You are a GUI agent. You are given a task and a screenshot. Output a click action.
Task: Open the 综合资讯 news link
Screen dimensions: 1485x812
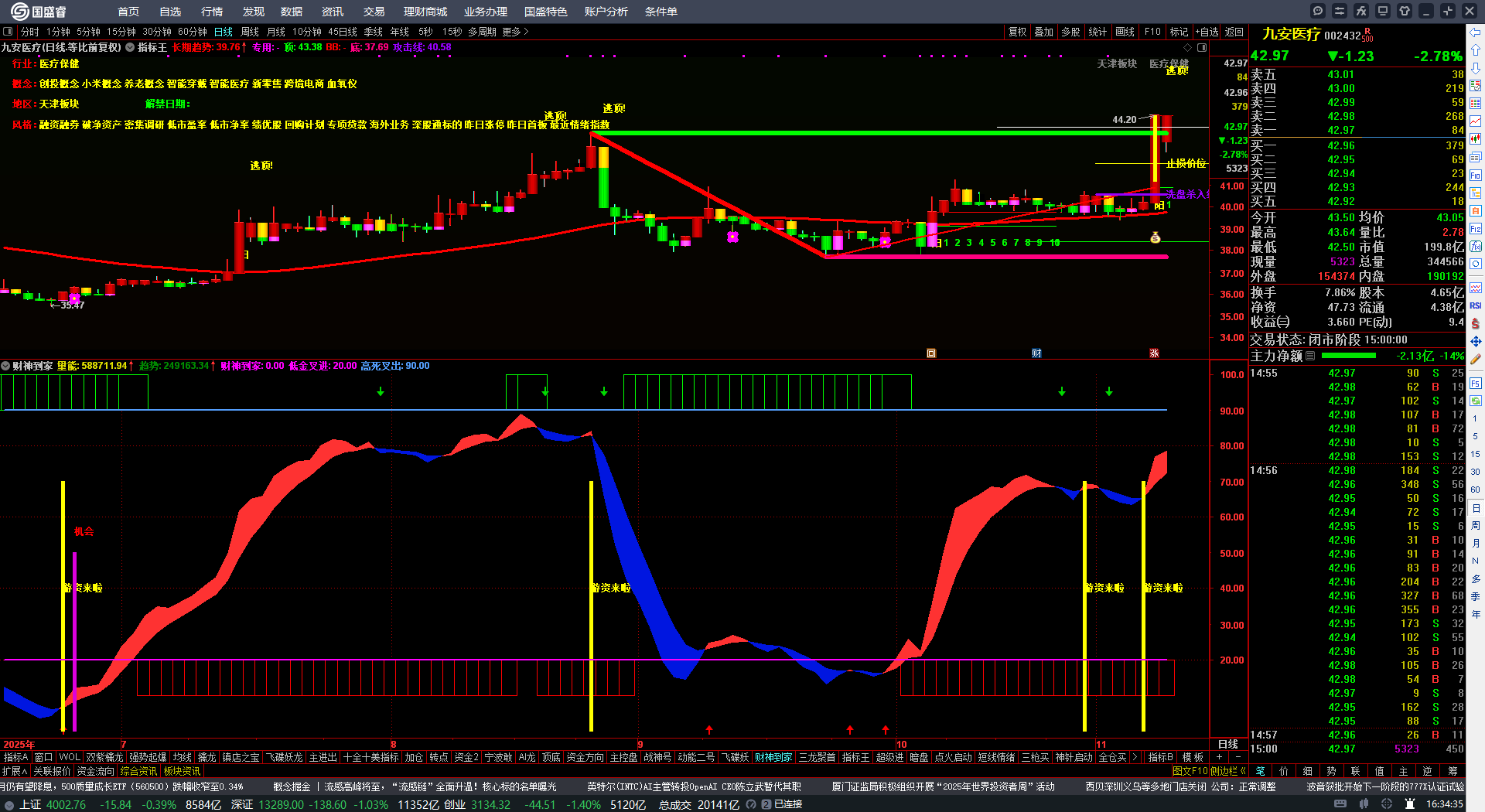coord(138,771)
